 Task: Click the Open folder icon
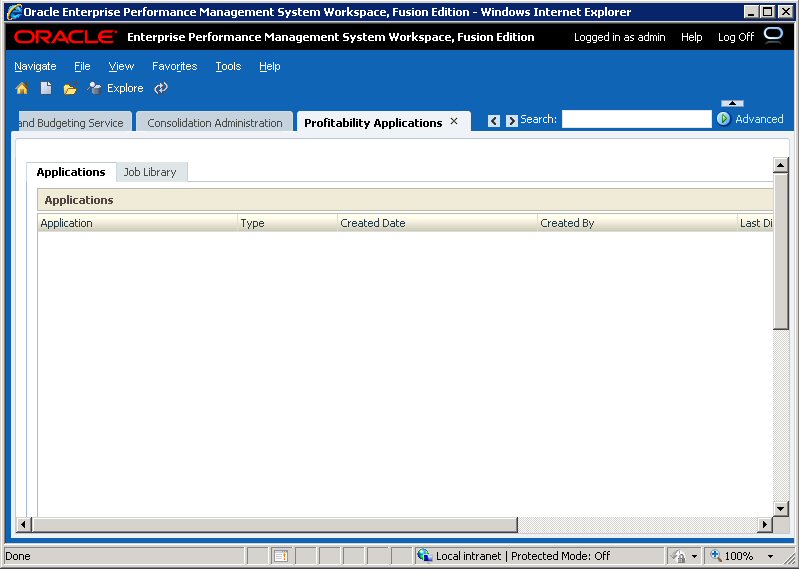70,89
